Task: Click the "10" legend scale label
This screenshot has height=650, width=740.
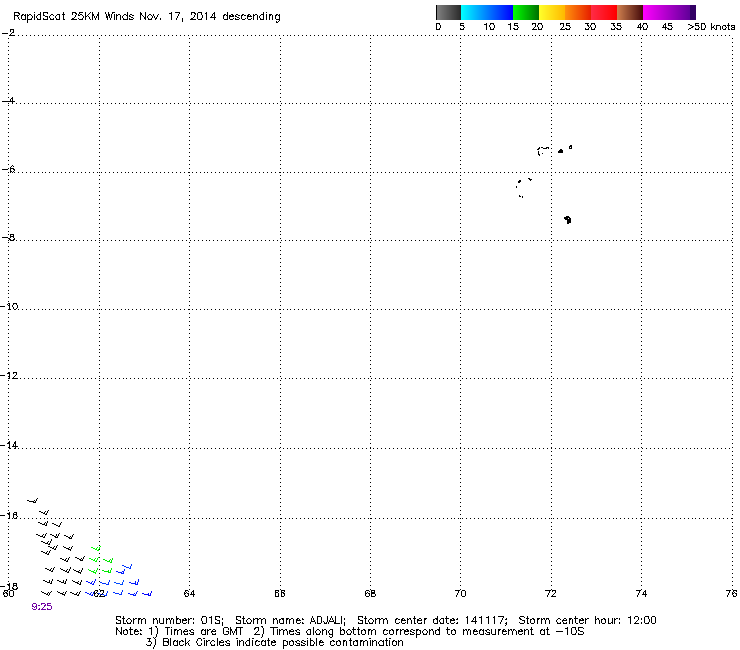Action: 489,27
